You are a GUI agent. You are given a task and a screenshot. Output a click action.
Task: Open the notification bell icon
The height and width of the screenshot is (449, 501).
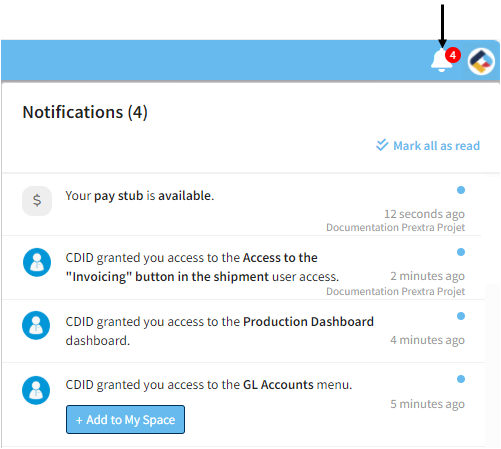point(441,61)
